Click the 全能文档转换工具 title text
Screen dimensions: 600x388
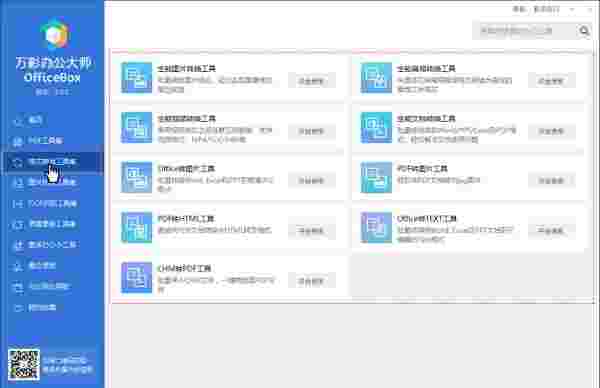[426, 119]
